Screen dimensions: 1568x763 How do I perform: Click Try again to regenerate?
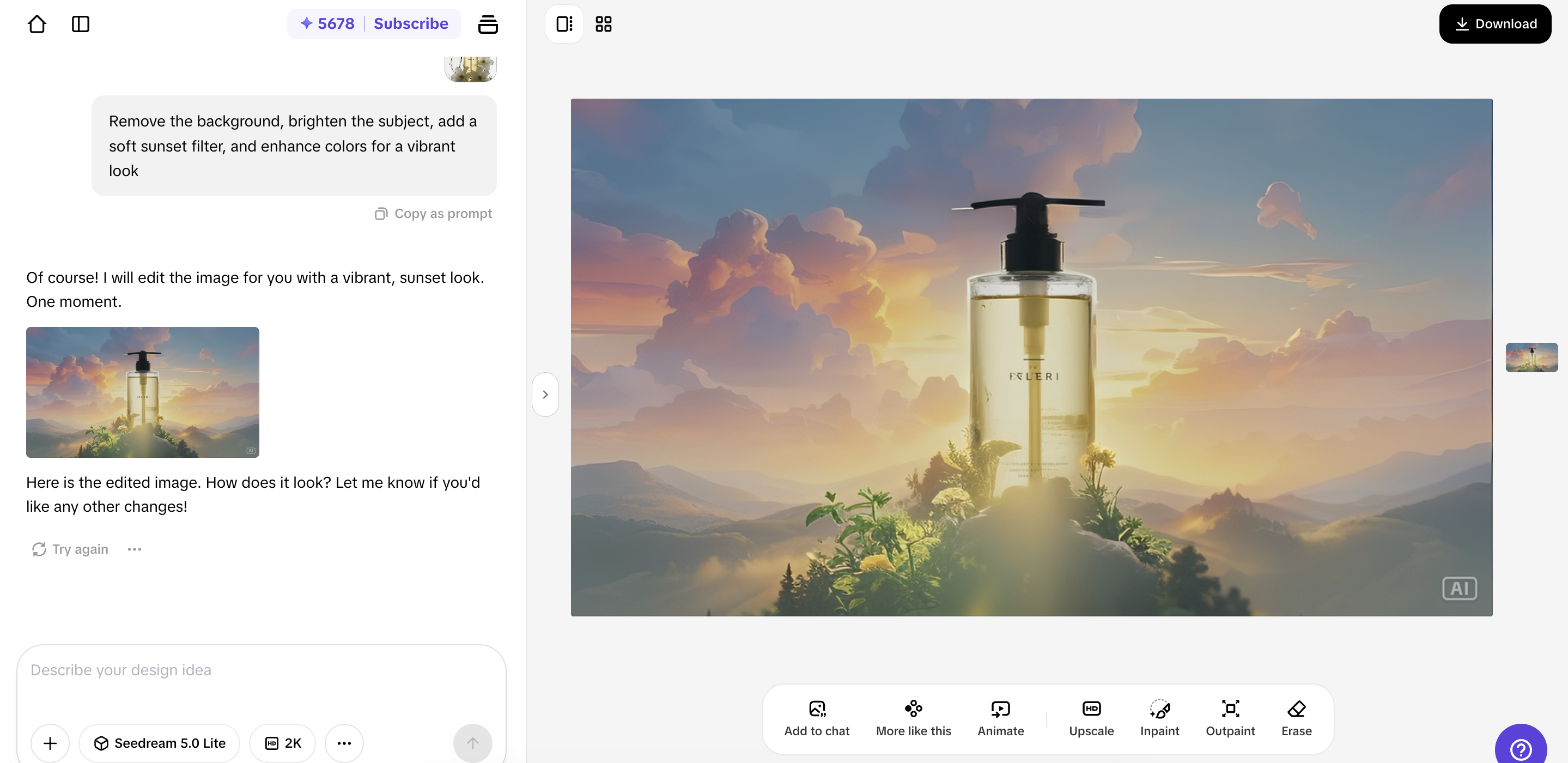click(x=70, y=549)
